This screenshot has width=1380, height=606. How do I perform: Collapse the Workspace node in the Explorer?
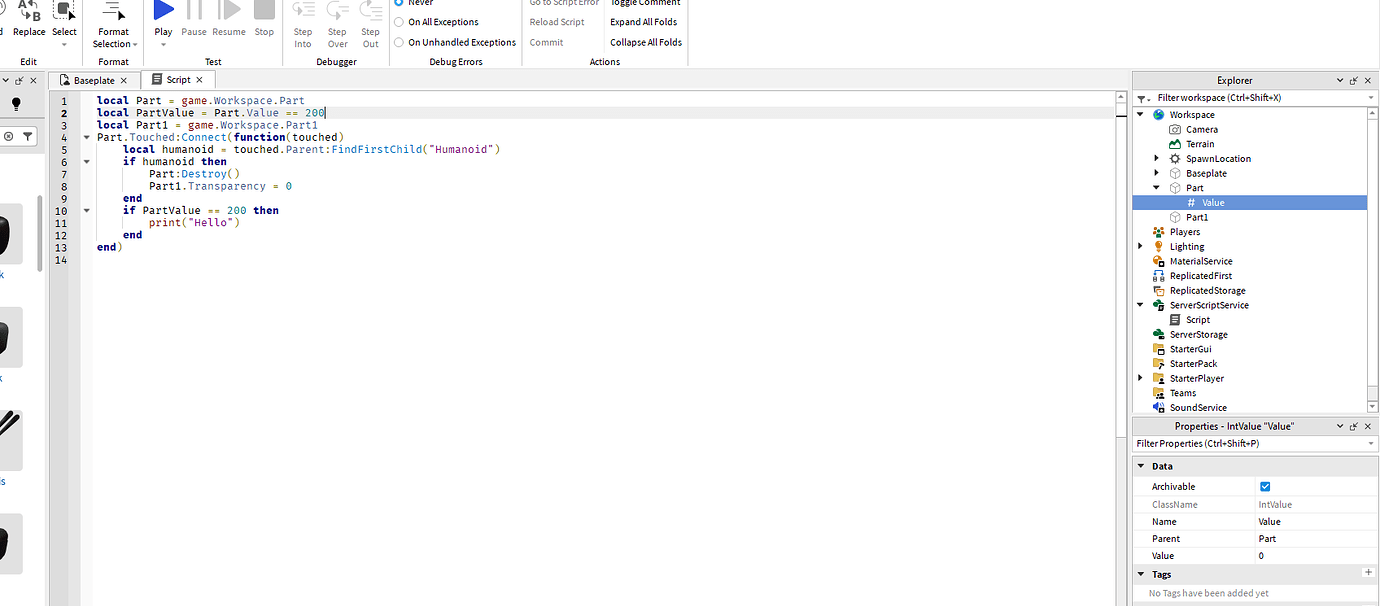pyautogui.click(x=1141, y=114)
